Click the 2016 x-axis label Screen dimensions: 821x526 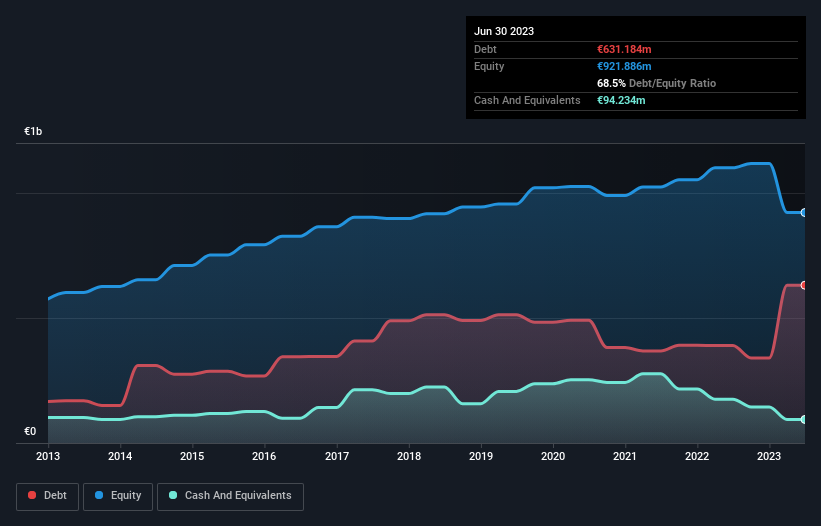coord(264,456)
